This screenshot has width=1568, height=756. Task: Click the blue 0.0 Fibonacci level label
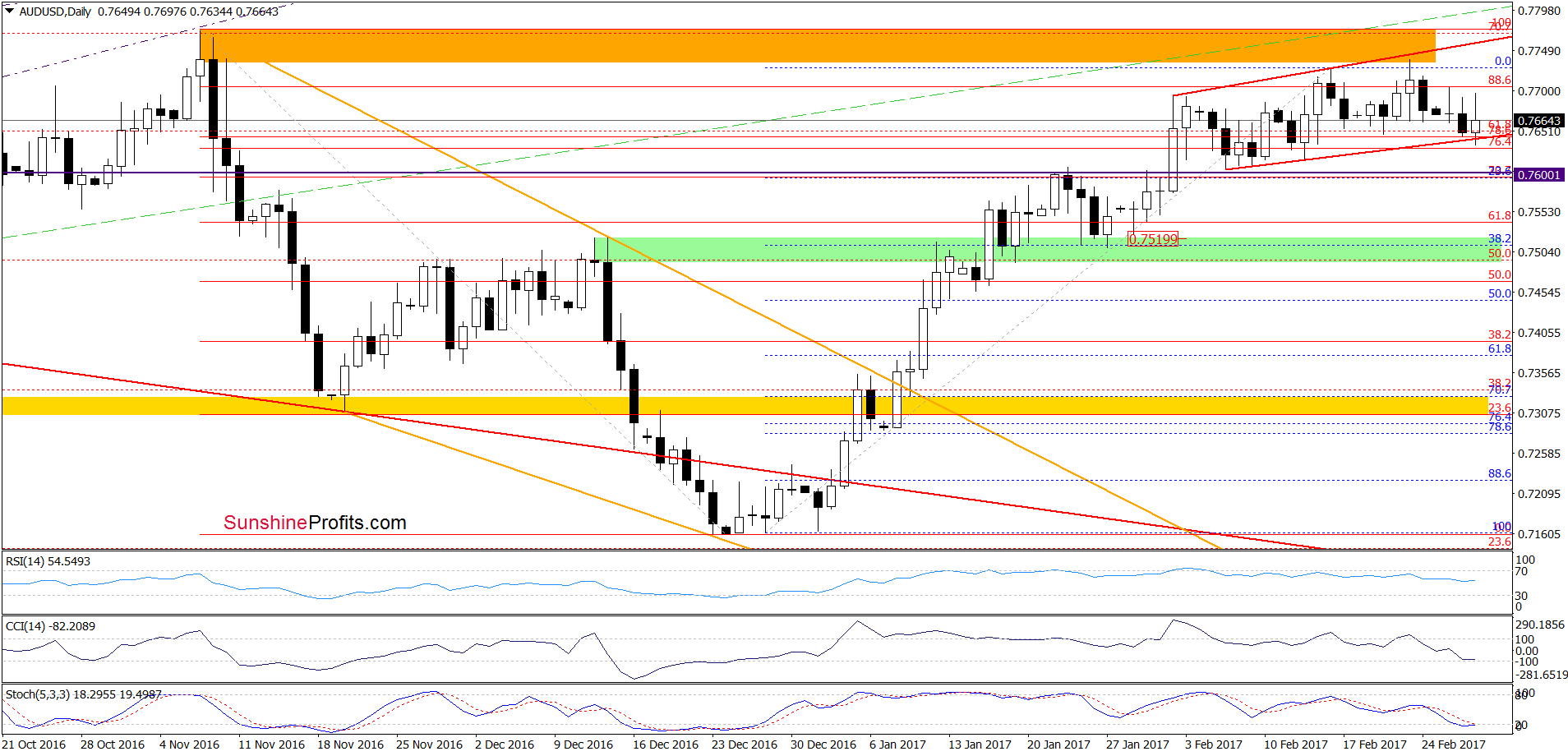coord(1503,61)
